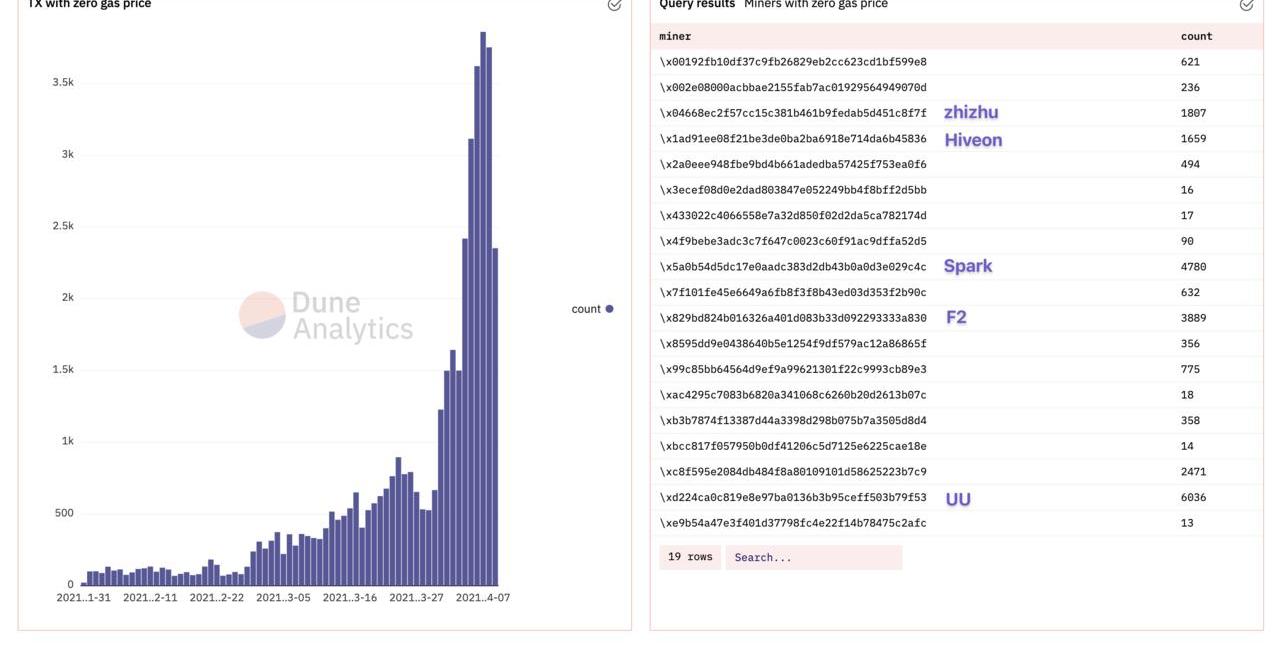Click the count value 2471 in the table
The height and width of the screenshot is (645, 1280).
[1193, 472]
